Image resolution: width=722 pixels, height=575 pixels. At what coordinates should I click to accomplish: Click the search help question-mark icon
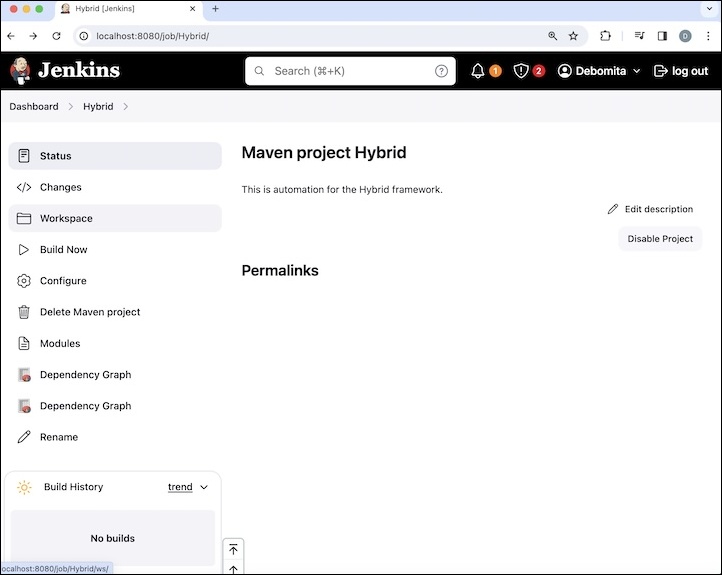(x=442, y=71)
